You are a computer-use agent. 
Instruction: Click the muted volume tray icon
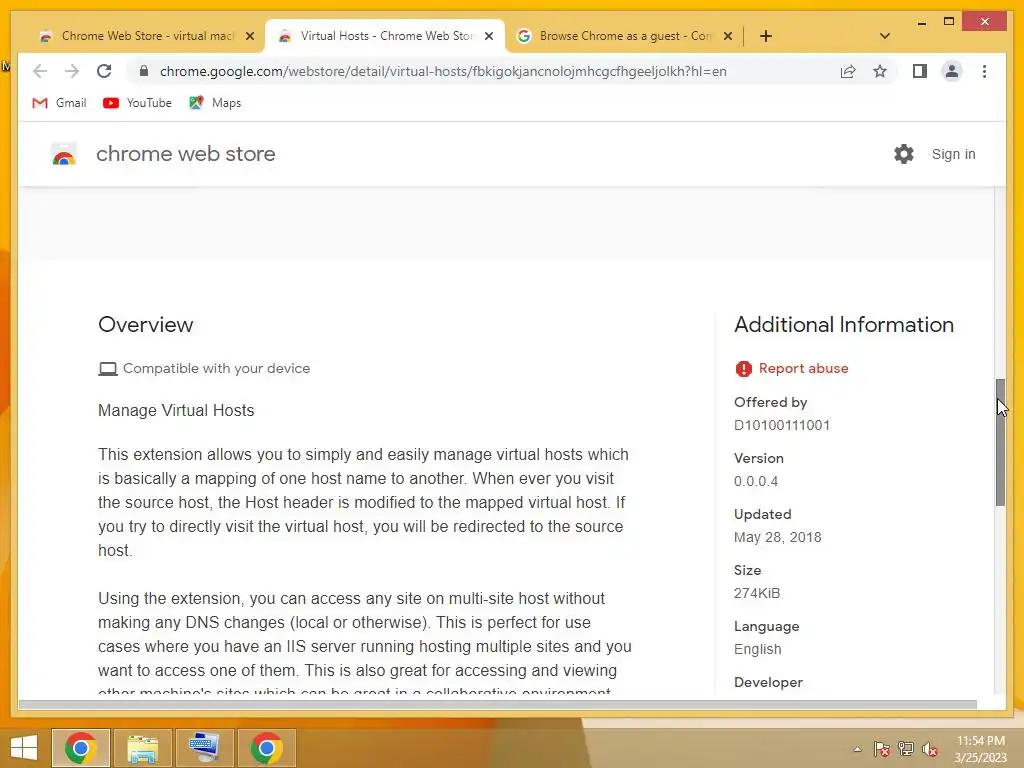click(931, 749)
